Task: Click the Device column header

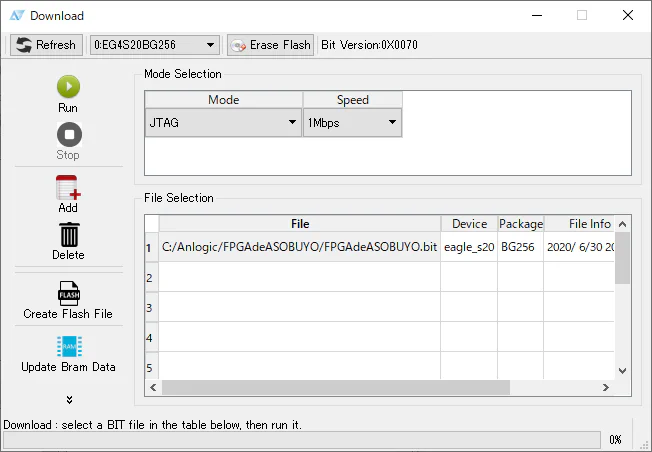Action: 469,224
